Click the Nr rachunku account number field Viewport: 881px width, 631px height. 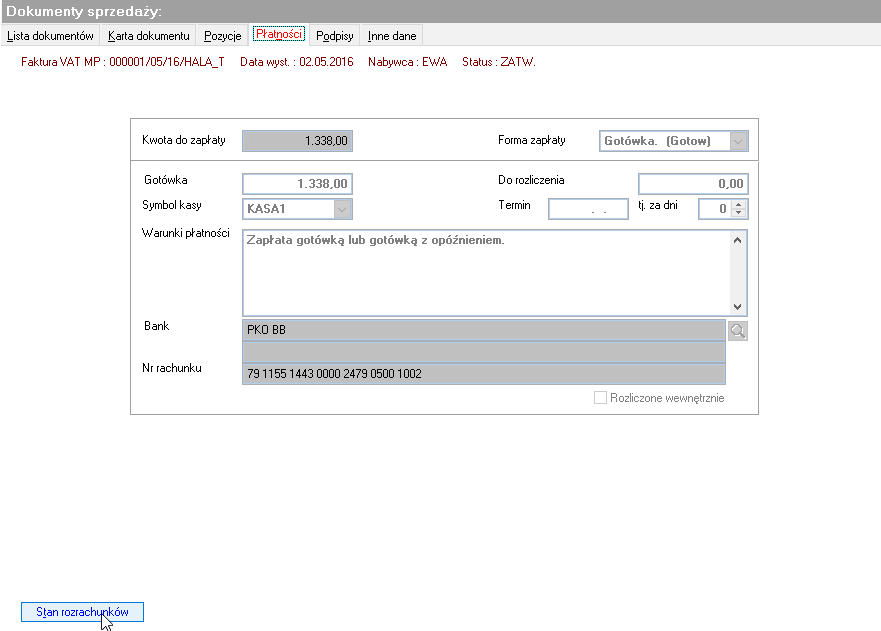tap(484, 374)
